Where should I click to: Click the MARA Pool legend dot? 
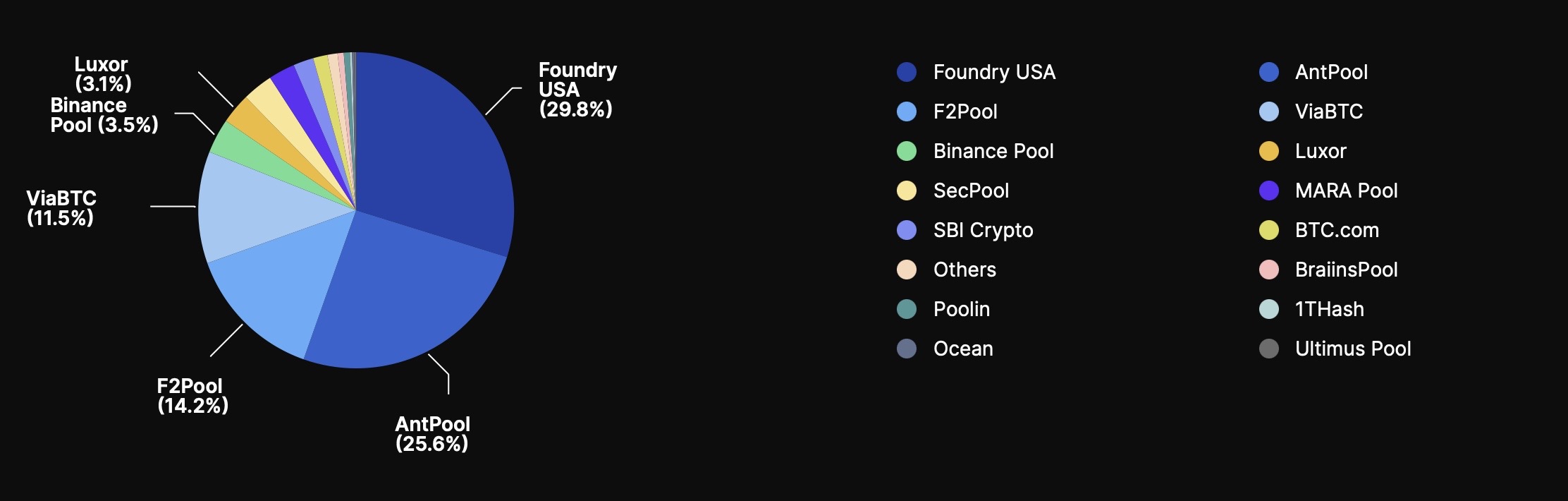coord(1268,191)
